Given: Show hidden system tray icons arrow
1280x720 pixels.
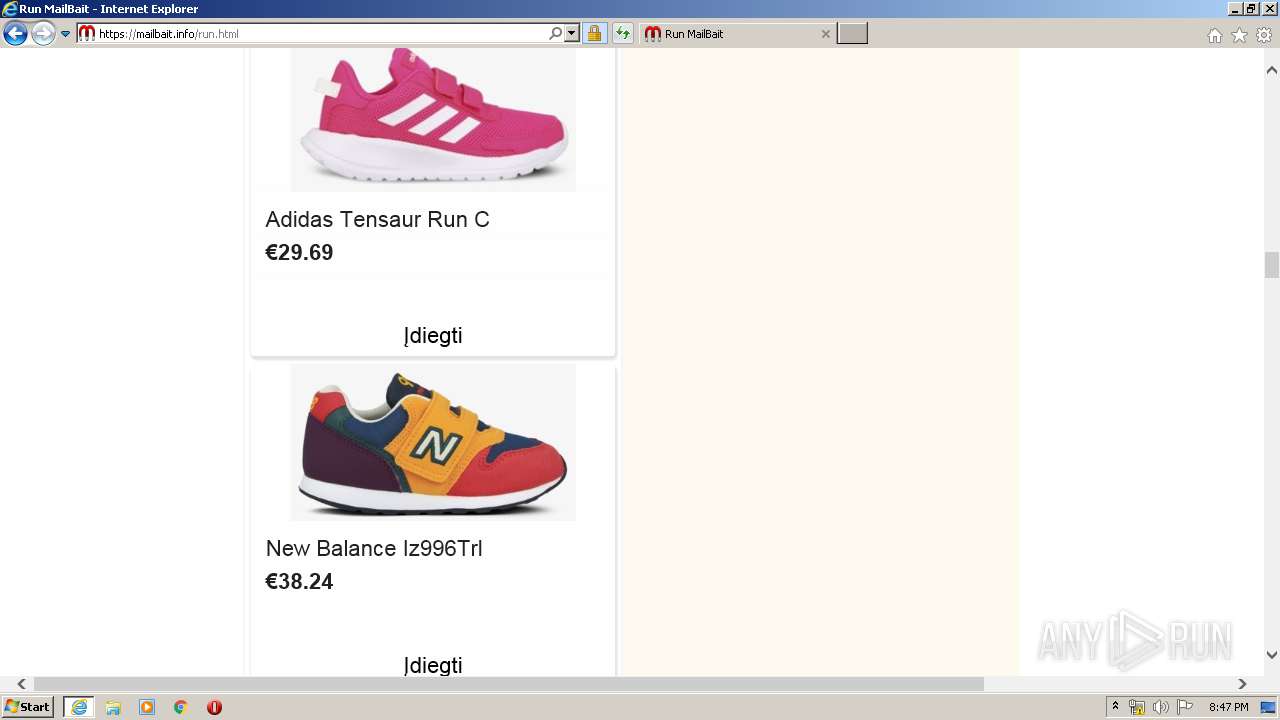Looking at the screenshot, I should tap(1116, 707).
